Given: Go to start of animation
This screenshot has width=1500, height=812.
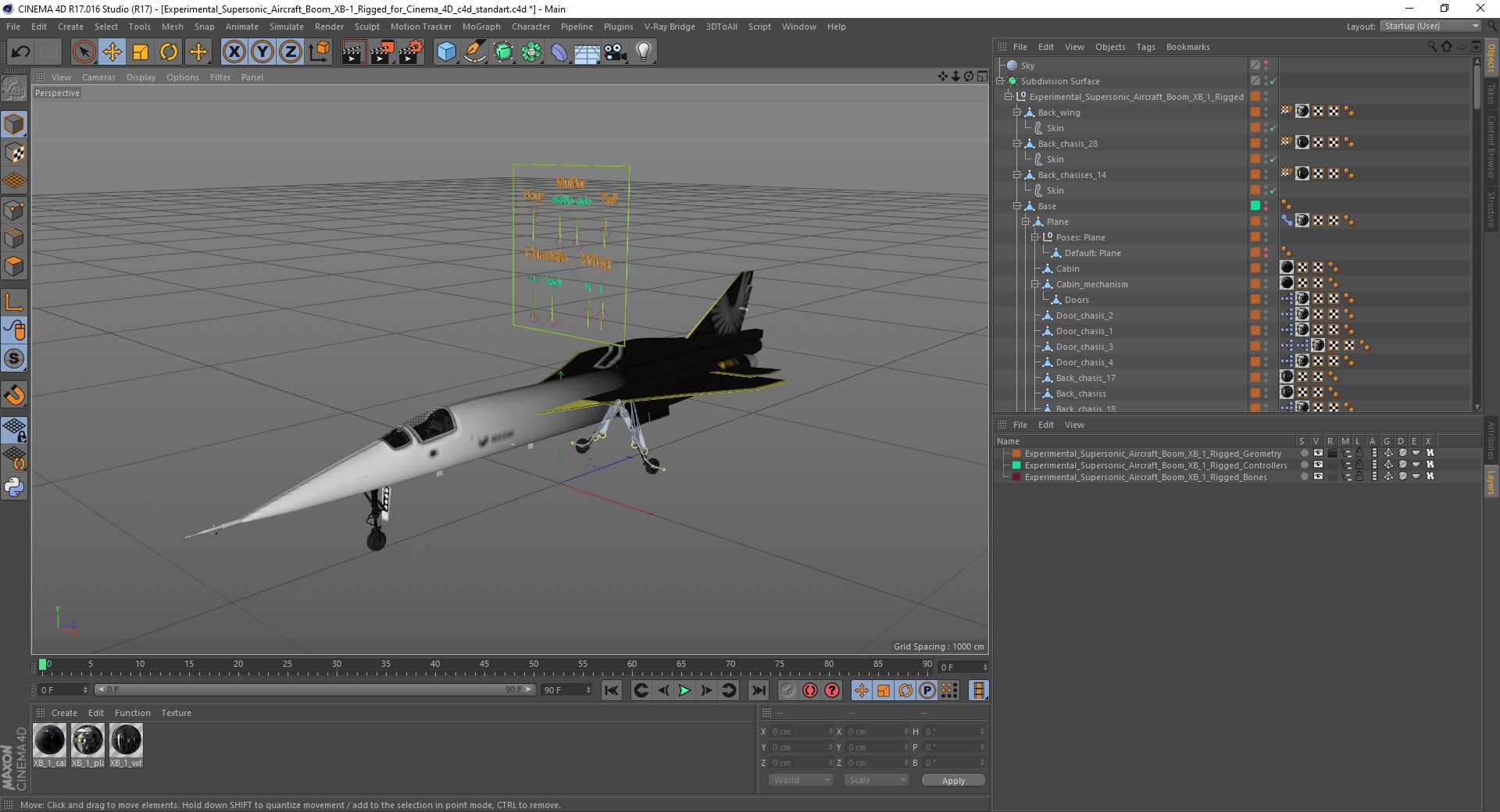Looking at the screenshot, I should [x=612, y=690].
